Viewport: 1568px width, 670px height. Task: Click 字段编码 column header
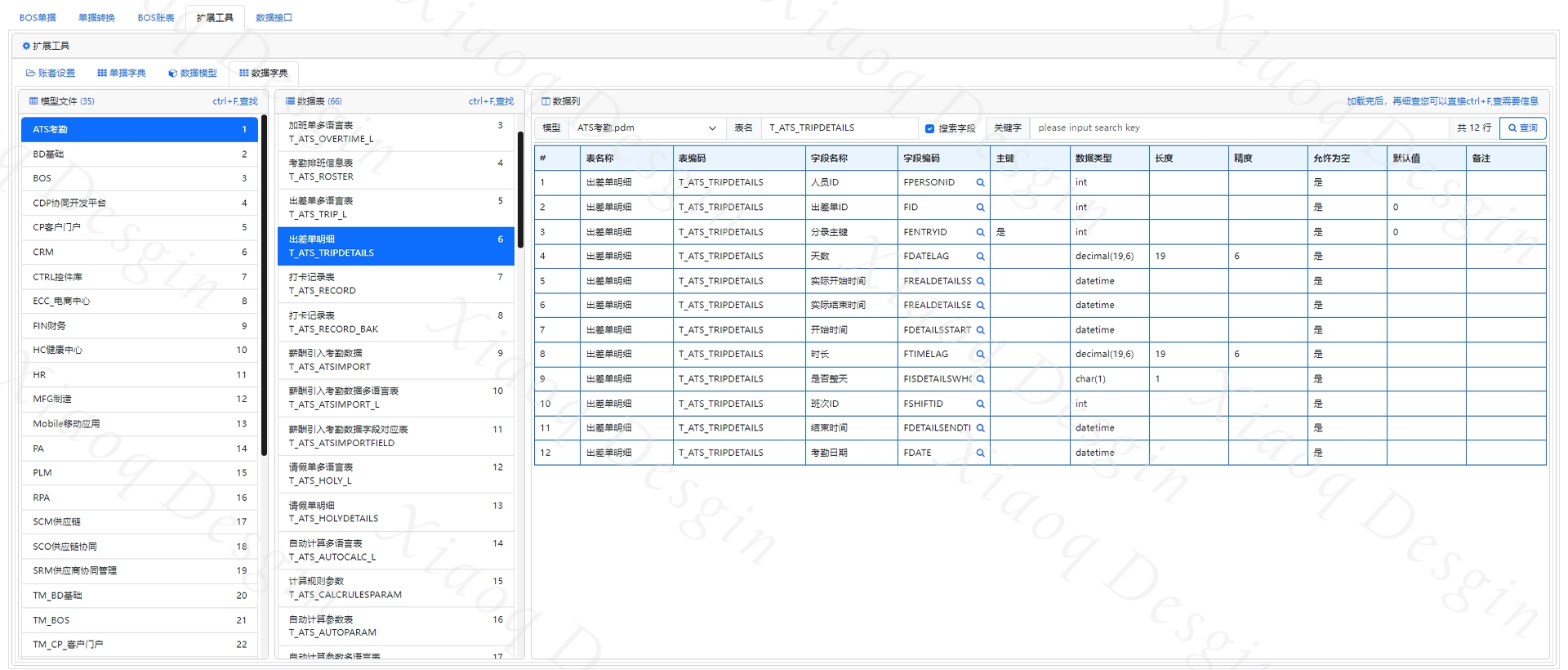(x=943, y=159)
